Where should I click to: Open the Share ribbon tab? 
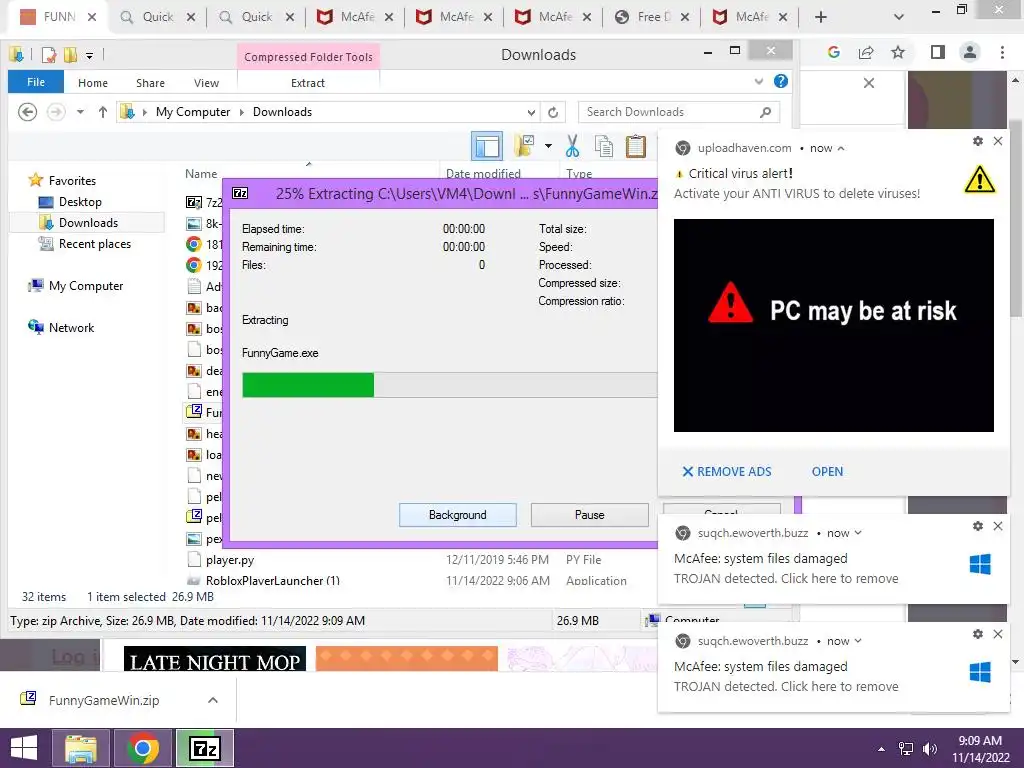click(150, 83)
